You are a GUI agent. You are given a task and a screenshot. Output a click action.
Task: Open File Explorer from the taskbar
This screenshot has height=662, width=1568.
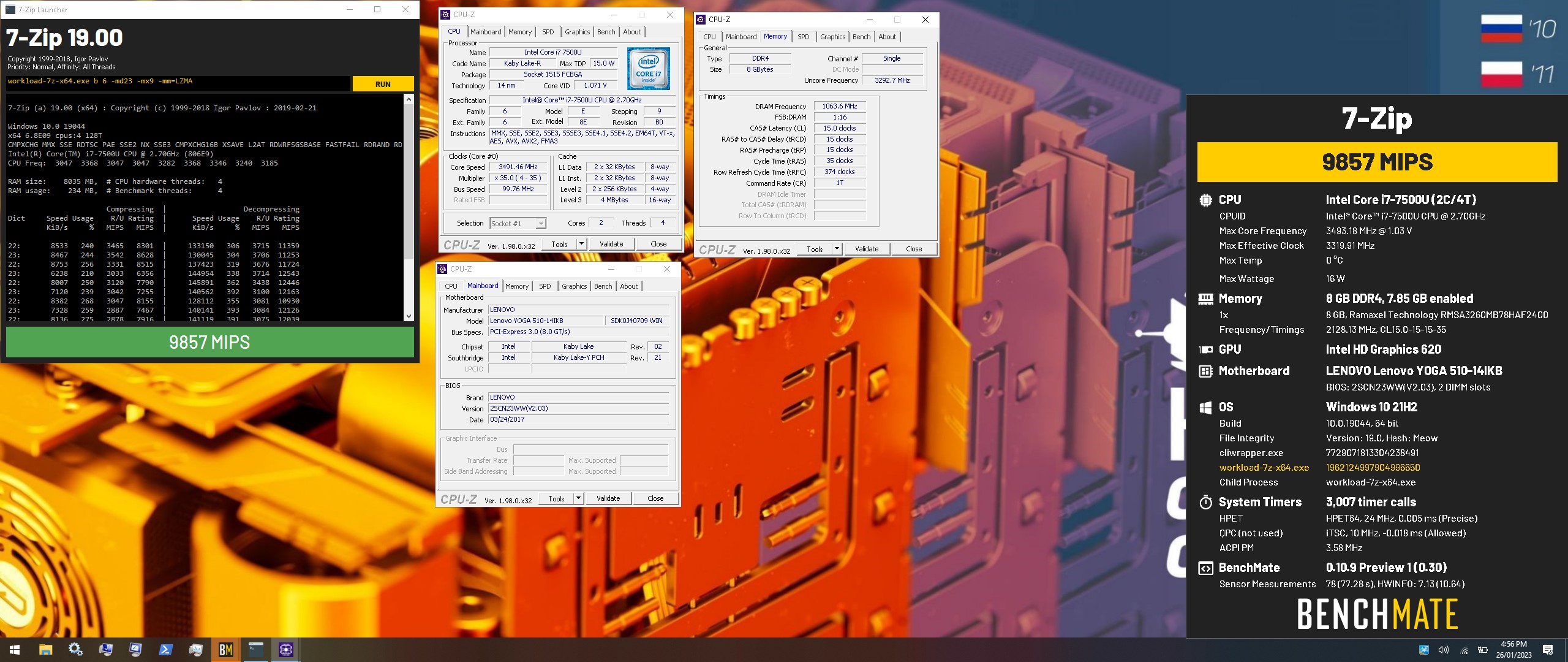(x=45, y=650)
